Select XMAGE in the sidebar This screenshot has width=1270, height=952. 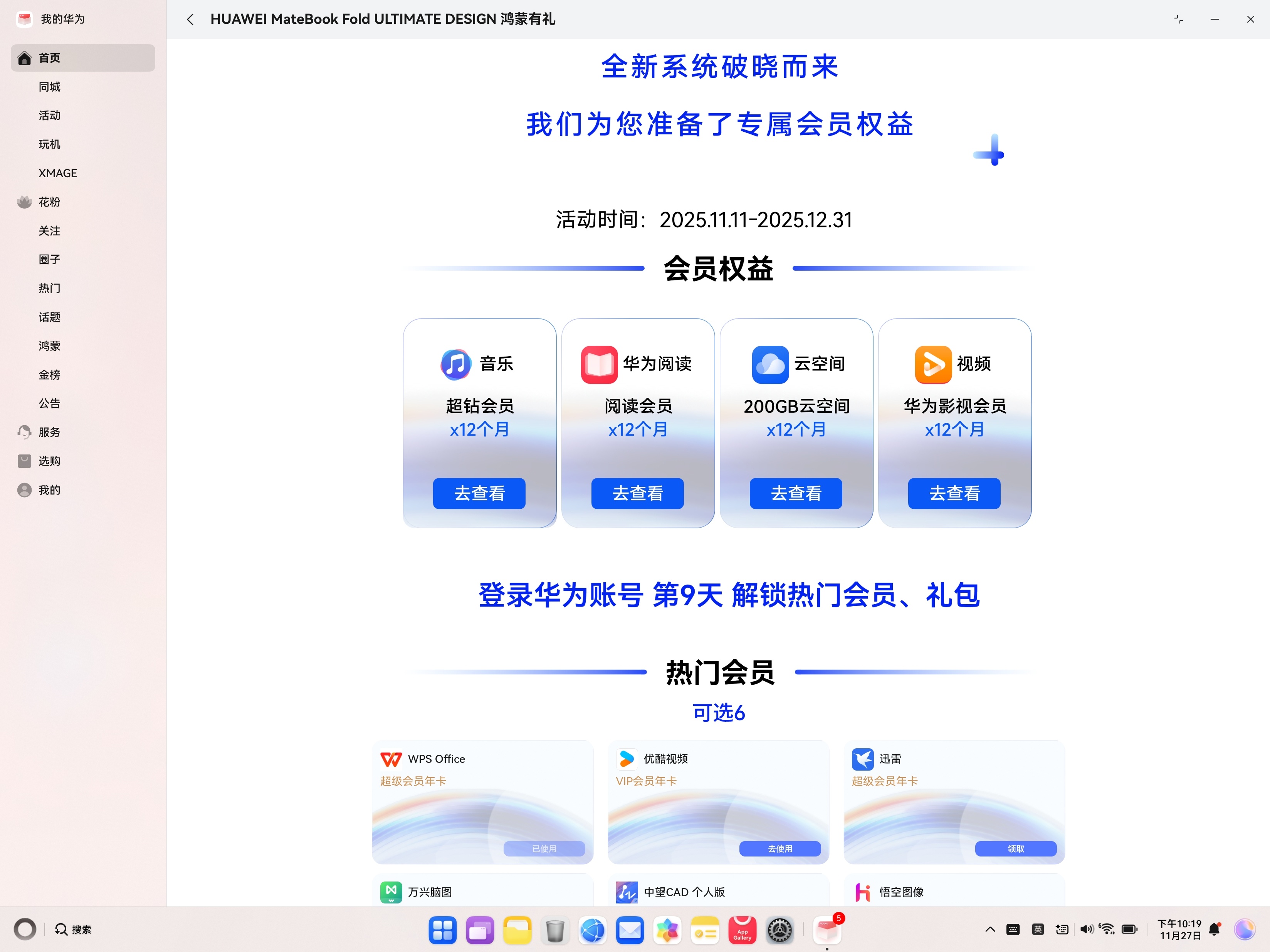[x=57, y=173]
